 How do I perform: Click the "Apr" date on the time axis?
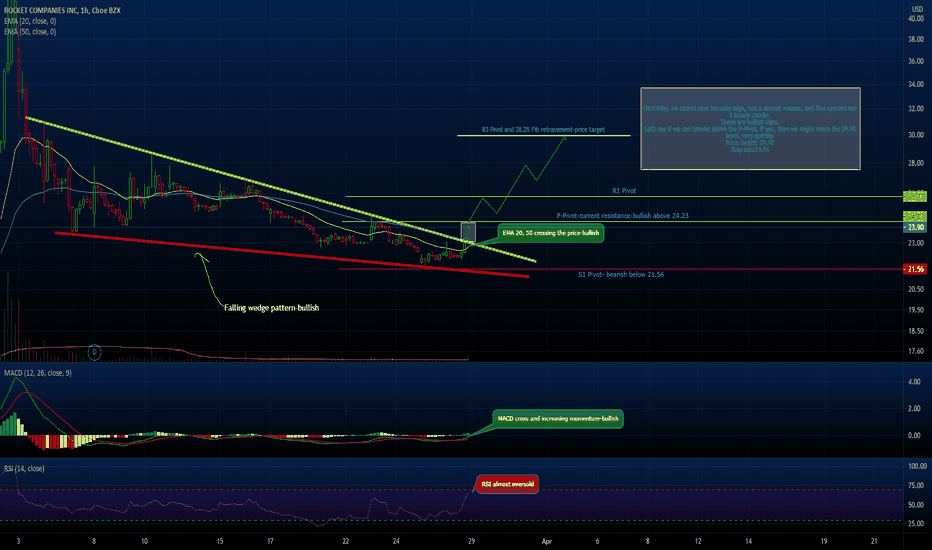(x=547, y=541)
